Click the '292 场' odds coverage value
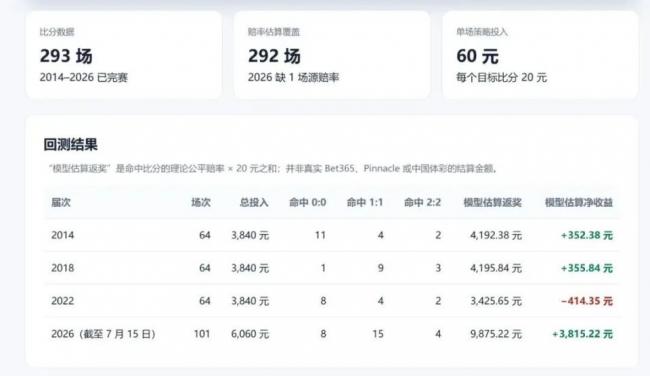Viewport: 650px width, 376px height. [274, 56]
